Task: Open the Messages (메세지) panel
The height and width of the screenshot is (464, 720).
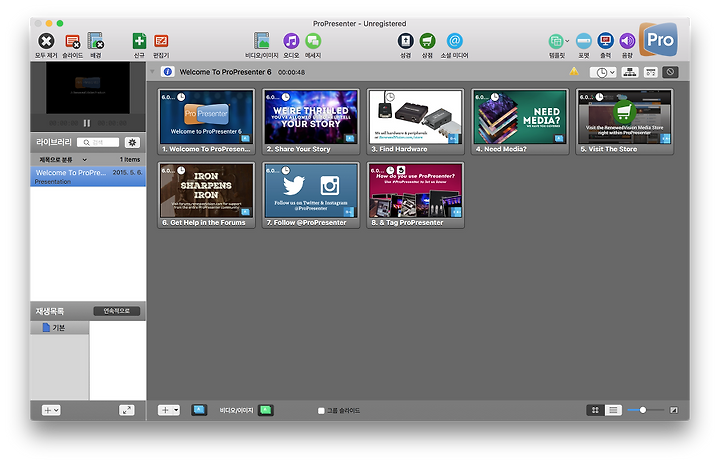Action: point(313,41)
